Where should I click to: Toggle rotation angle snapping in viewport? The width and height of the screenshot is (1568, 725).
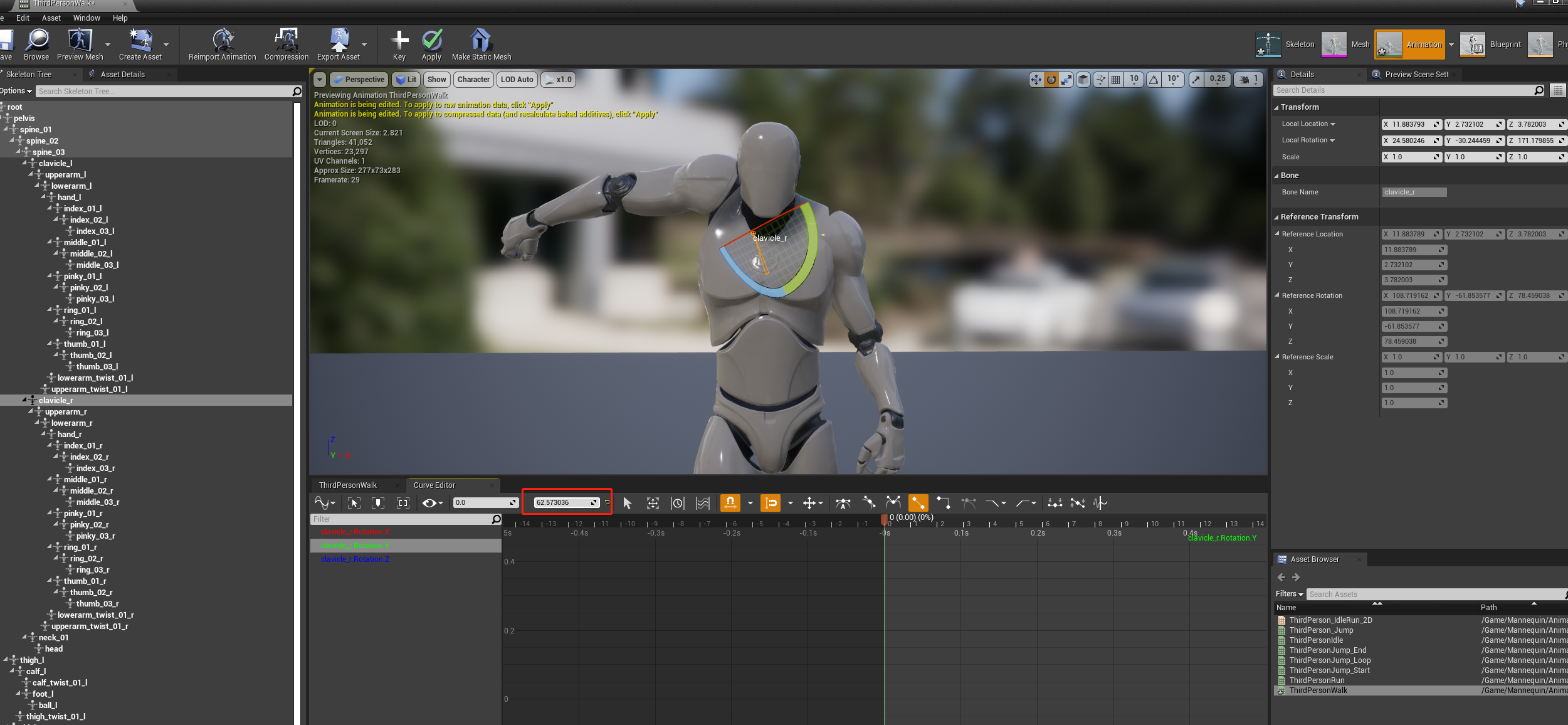pos(1154,80)
